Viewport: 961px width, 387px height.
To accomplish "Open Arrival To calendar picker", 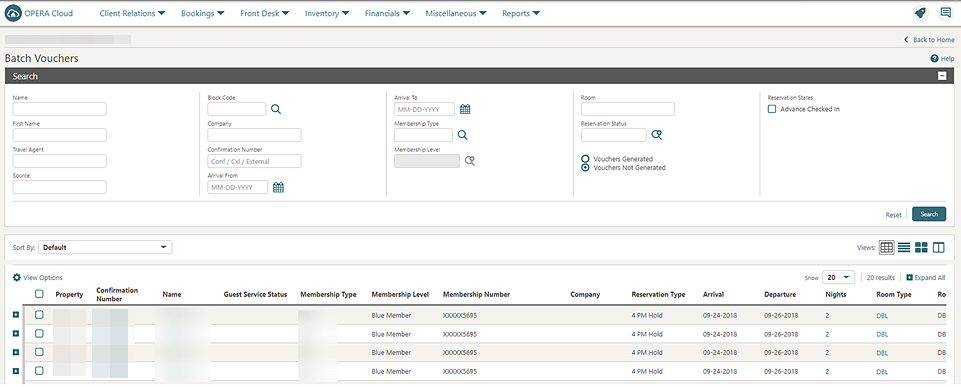I will 465,109.
